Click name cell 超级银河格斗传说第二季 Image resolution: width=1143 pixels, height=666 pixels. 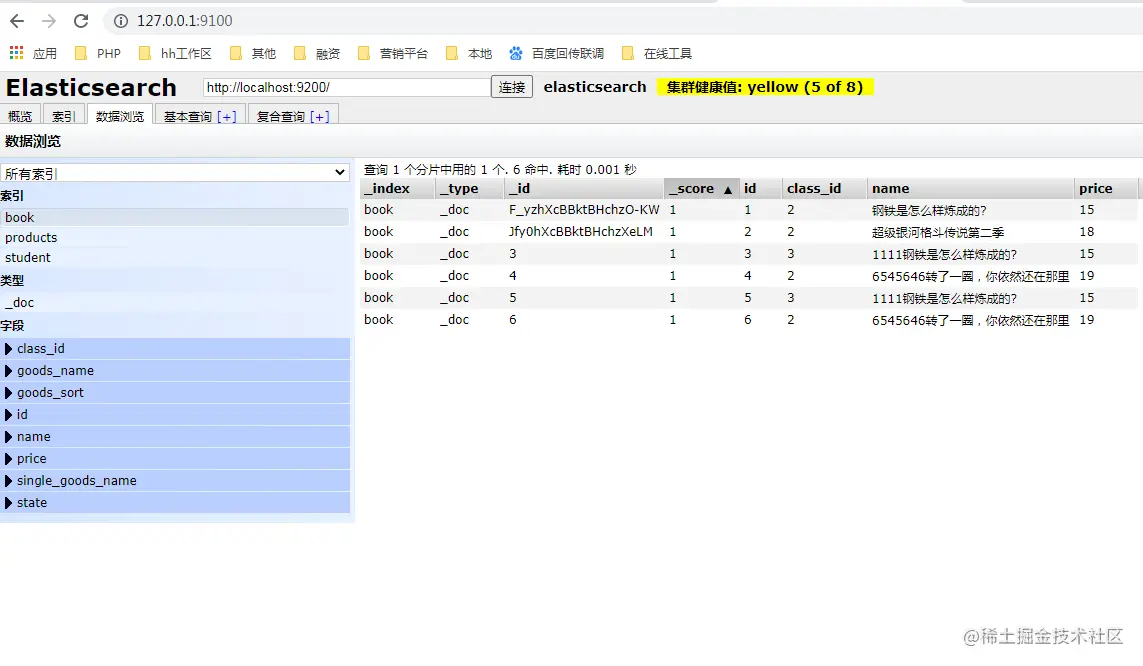pos(937,232)
